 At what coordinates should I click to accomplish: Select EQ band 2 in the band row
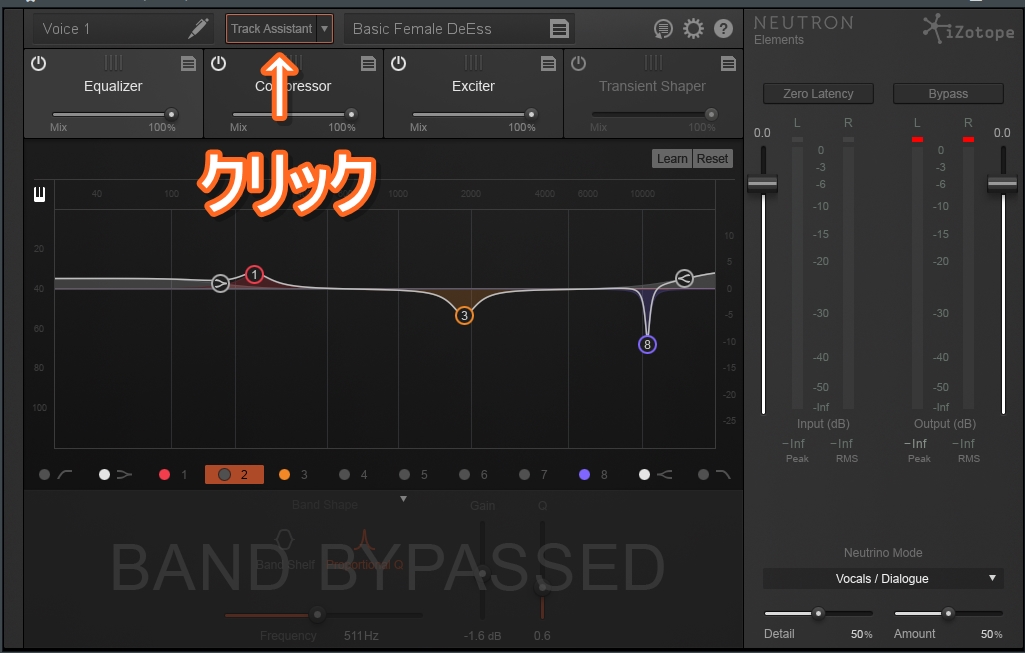tap(234, 475)
